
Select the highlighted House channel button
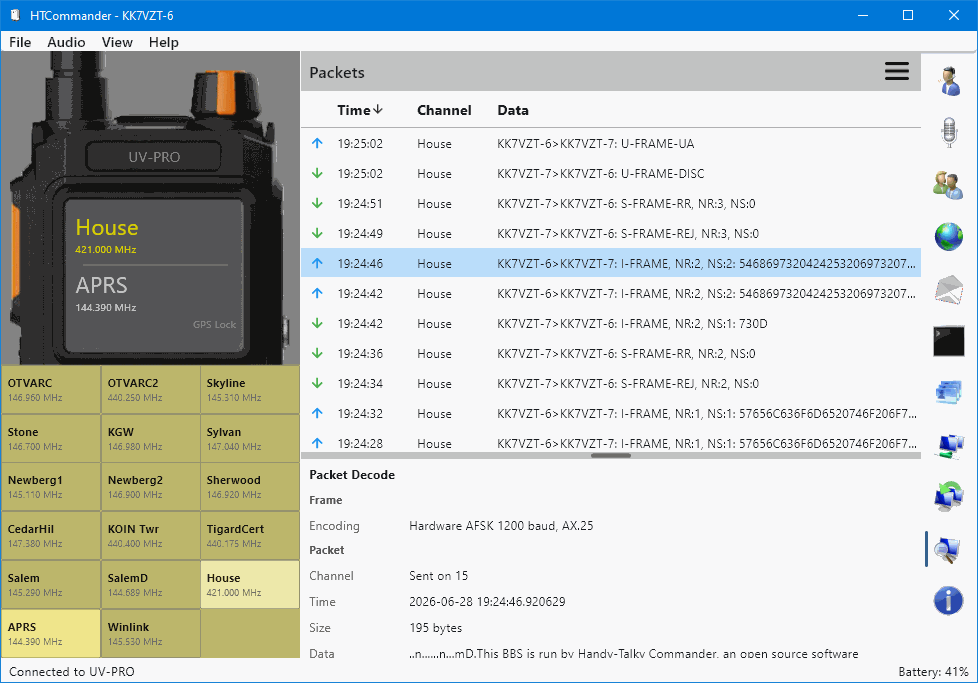pos(250,584)
